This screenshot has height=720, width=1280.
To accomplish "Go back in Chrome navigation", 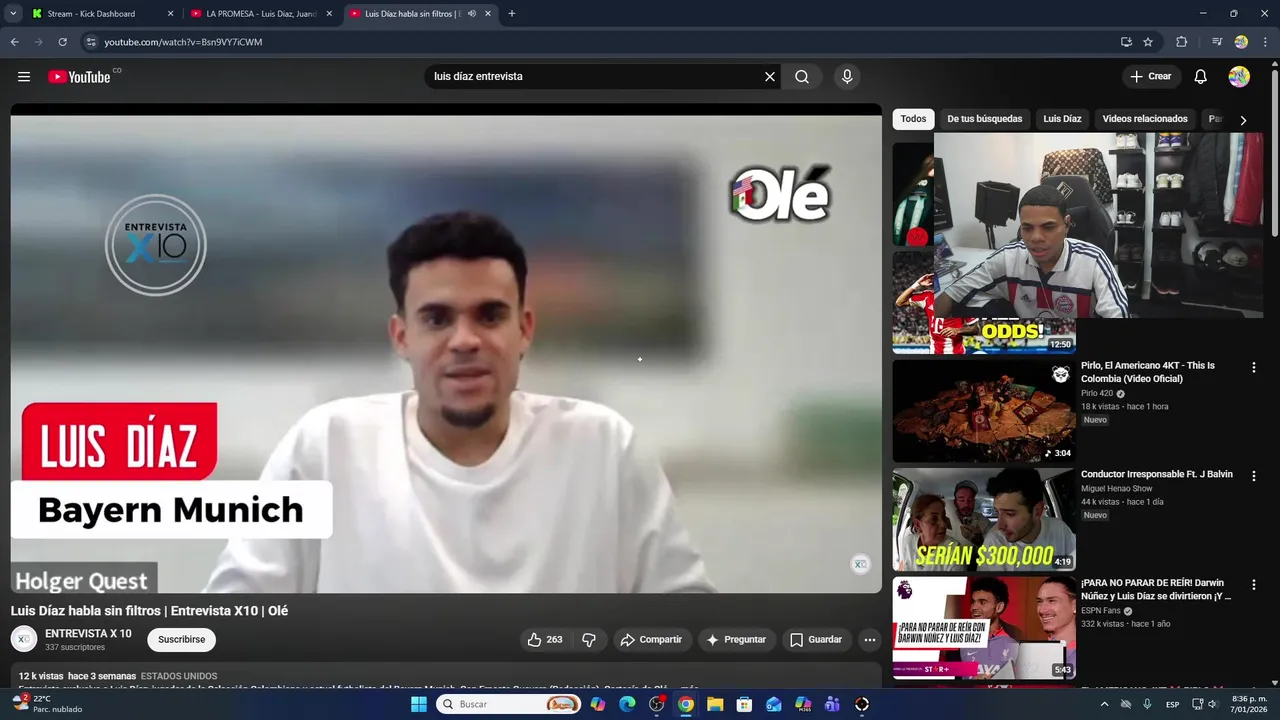I will (x=14, y=42).
